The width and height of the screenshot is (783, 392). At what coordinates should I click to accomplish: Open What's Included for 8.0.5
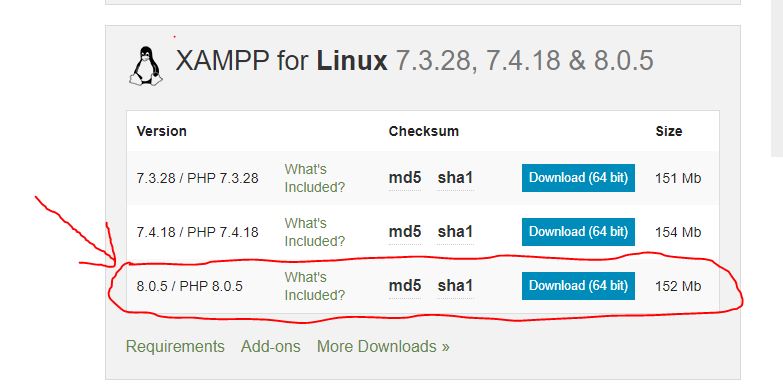(315, 286)
